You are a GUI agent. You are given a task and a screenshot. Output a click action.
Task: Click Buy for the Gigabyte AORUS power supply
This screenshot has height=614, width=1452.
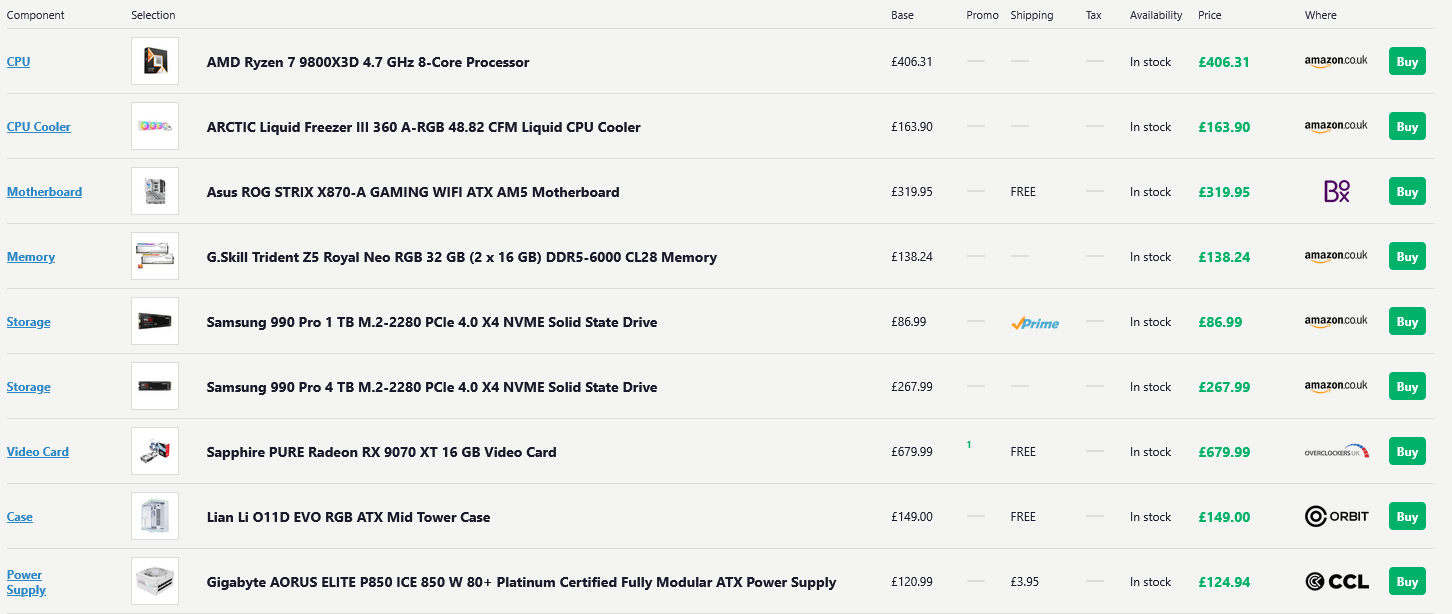[x=1407, y=581]
